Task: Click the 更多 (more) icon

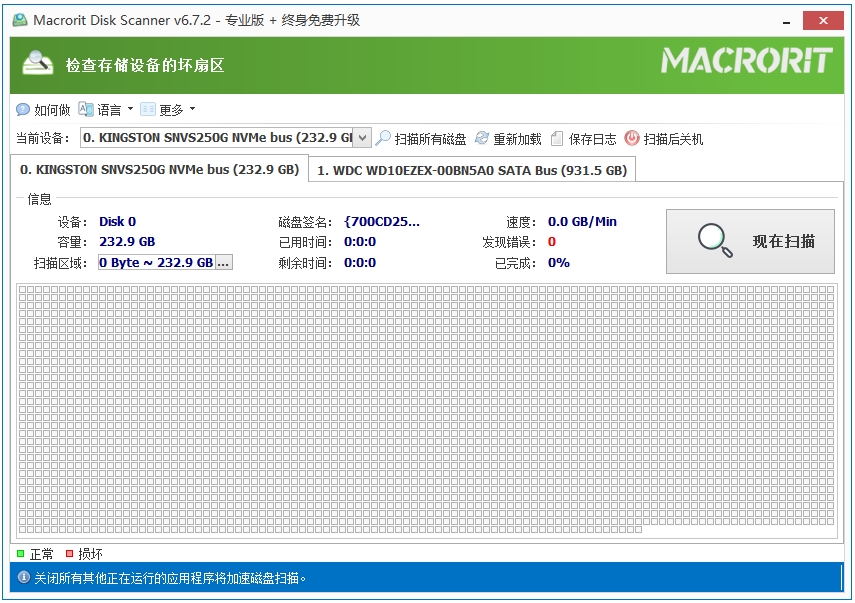Action: coord(147,109)
